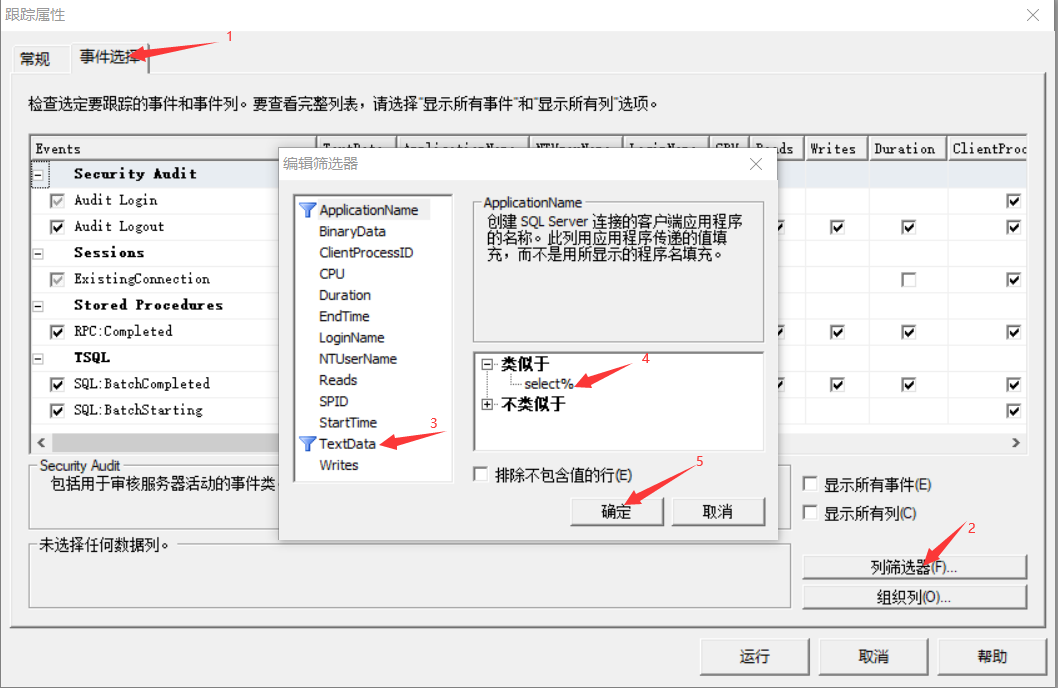This screenshot has height=688, width=1058.
Task: Click the 帮助 button
Action: click(992, 656)
